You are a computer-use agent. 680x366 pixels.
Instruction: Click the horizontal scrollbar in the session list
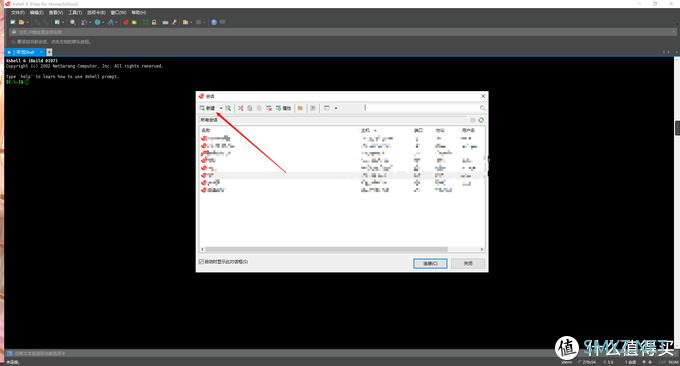pyautogui.click(x=326, y=249)
